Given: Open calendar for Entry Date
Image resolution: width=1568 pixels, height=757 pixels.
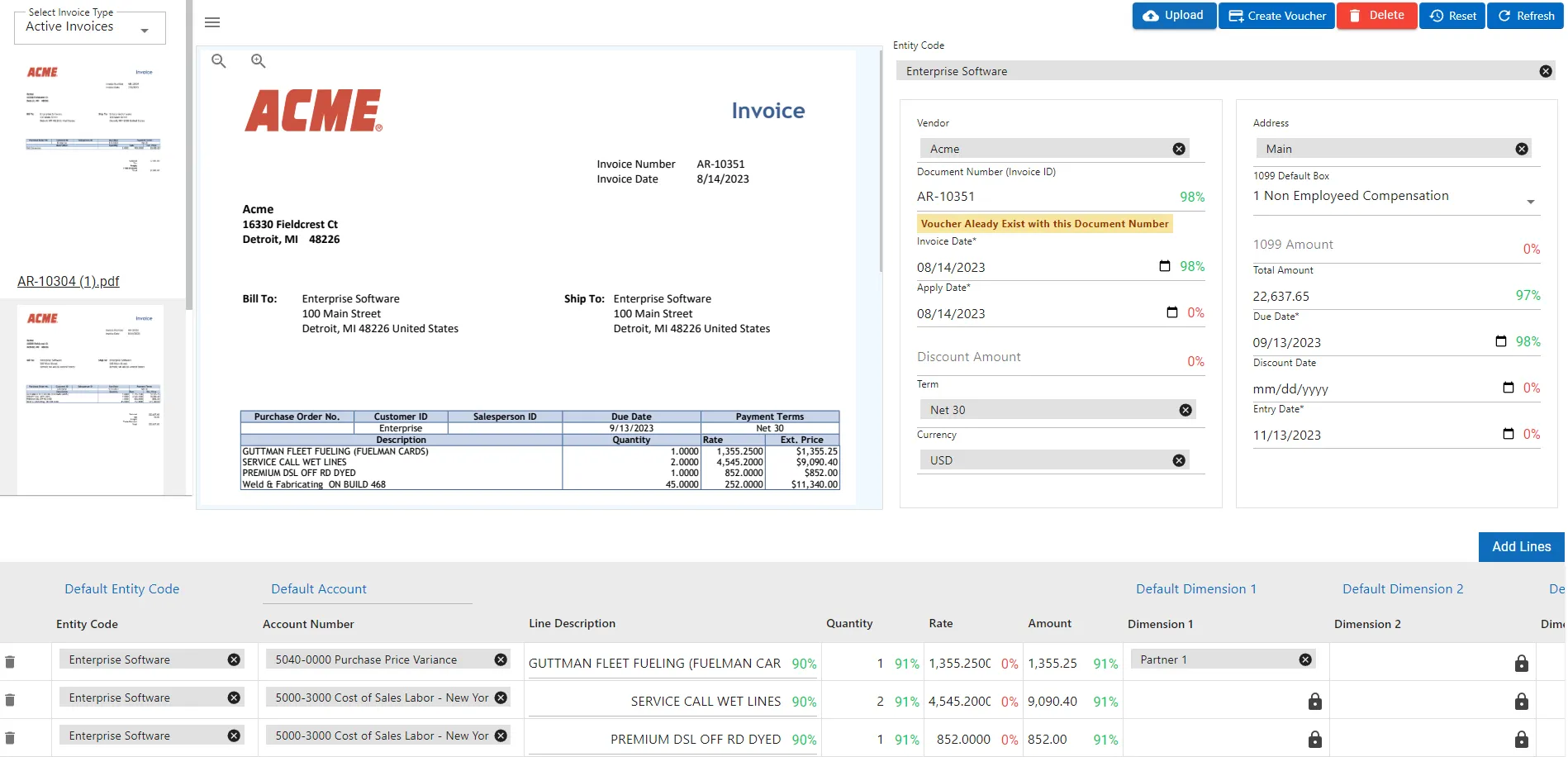Looking at the screenshot, I should [1509, 434].
